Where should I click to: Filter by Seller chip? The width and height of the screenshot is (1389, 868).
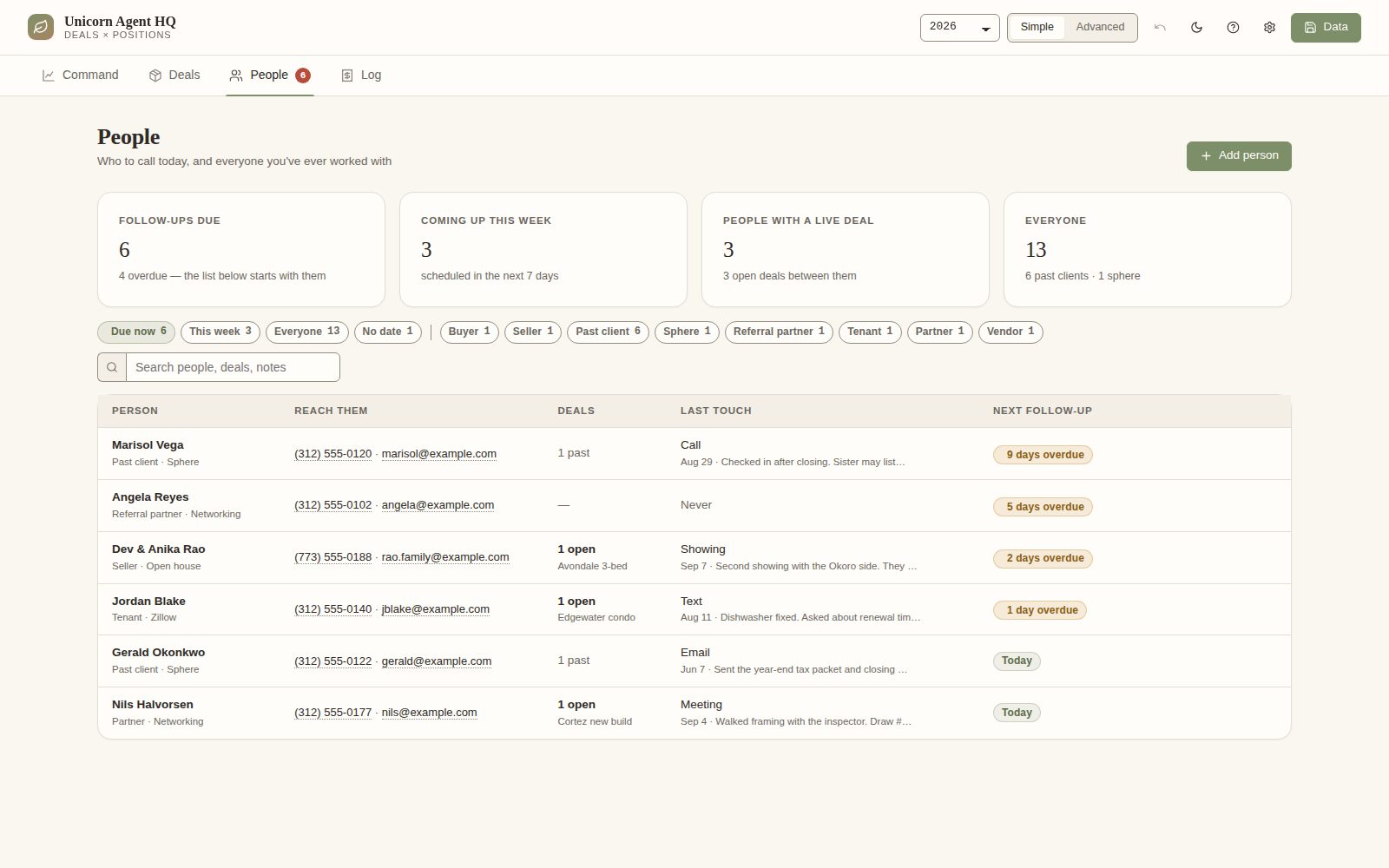click(533, 332)
